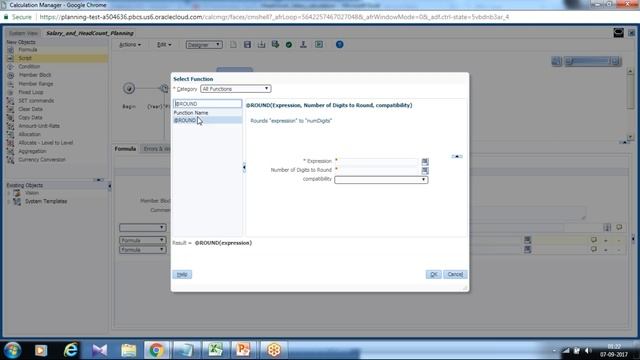The image size is (640, 360).
Task: Click the Validate and Save toolbar icon
Action: (276, 44)
